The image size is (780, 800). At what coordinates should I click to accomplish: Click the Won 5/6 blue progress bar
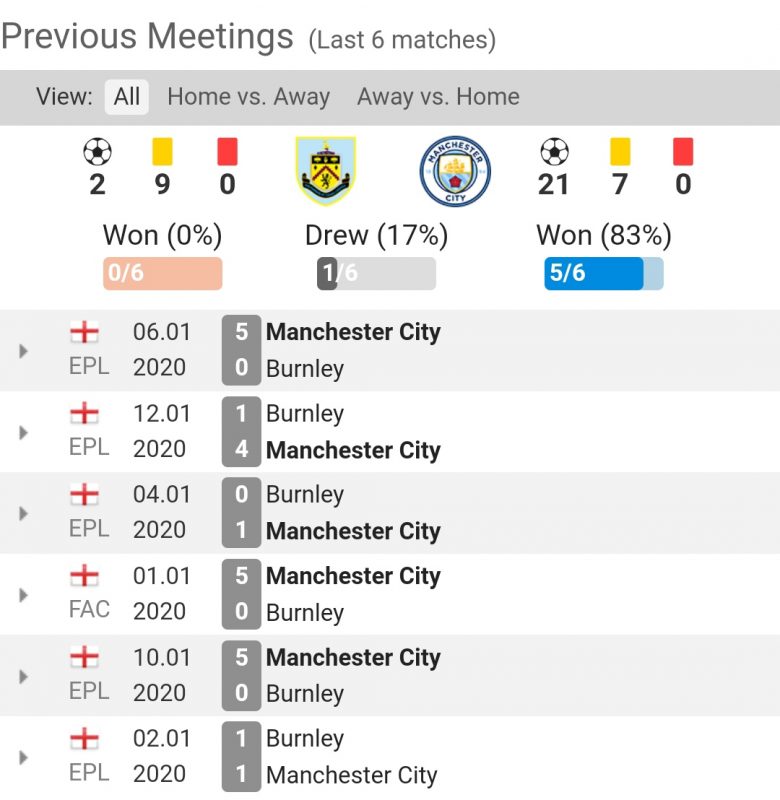coord(603,274)
